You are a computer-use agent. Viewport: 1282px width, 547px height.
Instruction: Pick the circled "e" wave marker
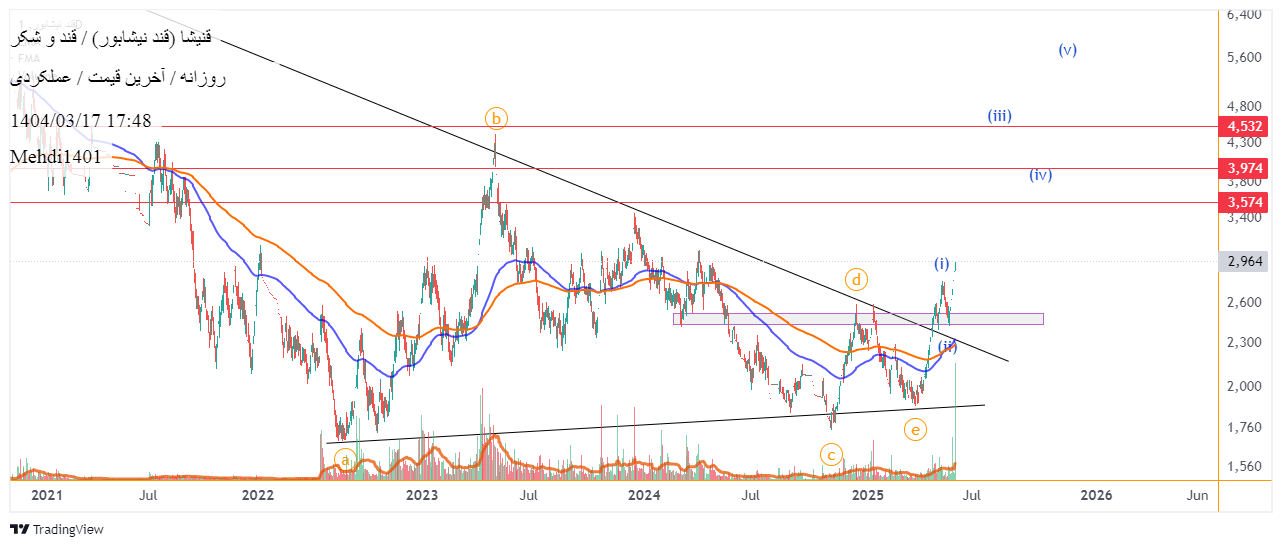(x=914, y=430)
